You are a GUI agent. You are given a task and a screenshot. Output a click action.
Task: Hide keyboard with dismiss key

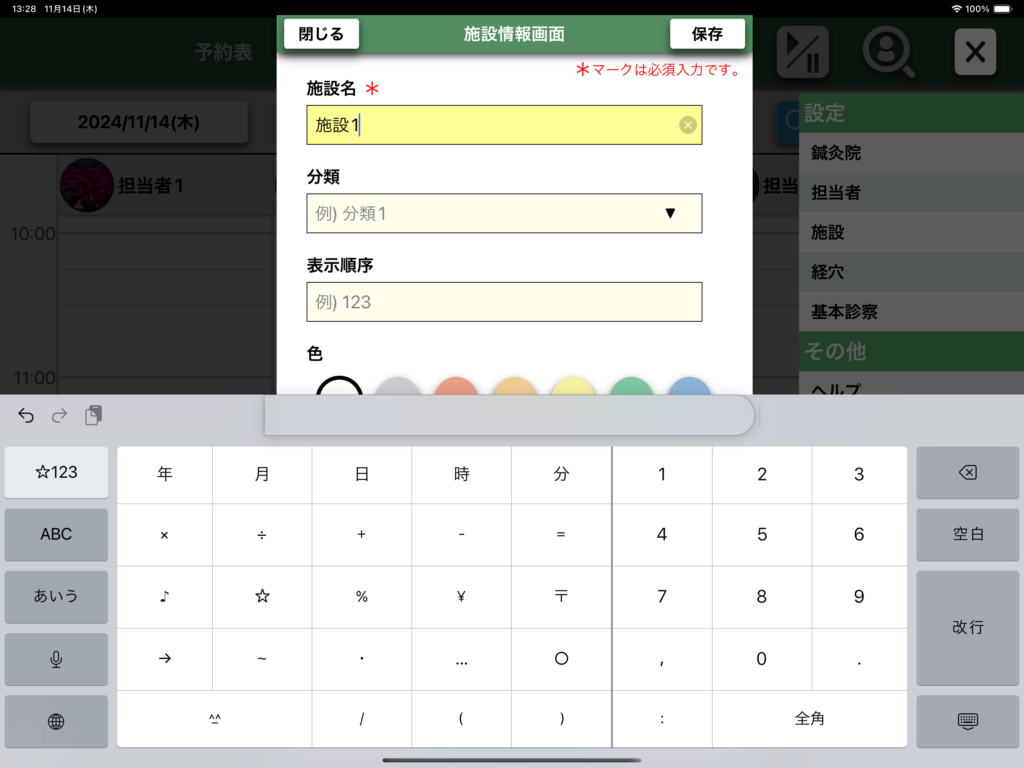pyautogui.click(x=967, y=721)
